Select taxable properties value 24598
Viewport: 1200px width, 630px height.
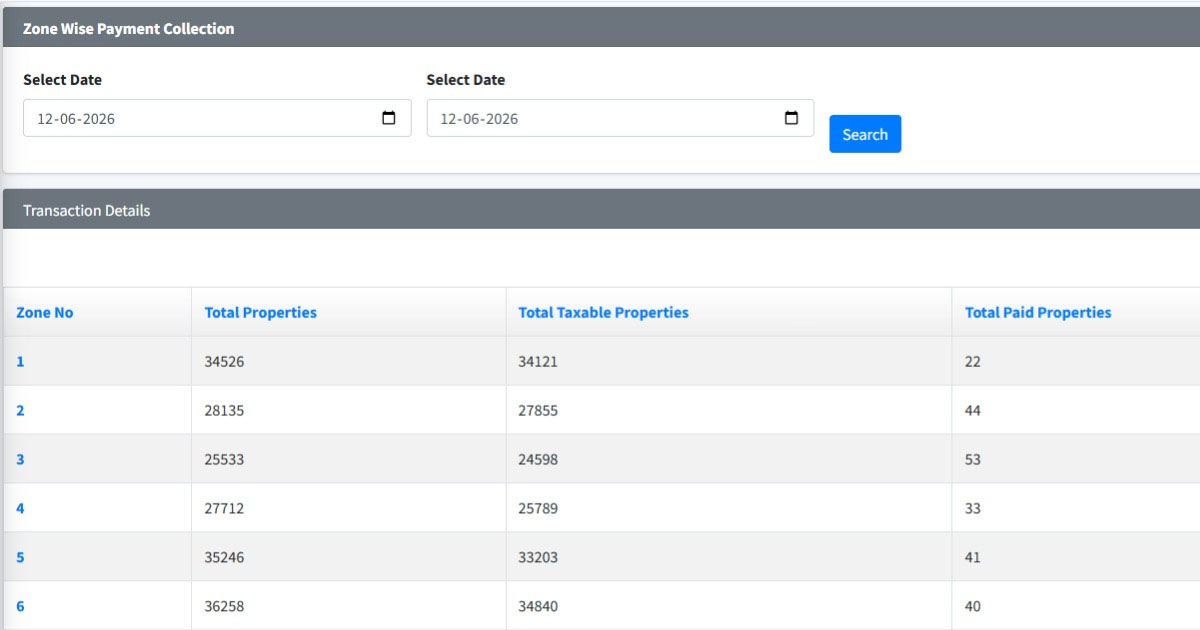tap(538, 459)
